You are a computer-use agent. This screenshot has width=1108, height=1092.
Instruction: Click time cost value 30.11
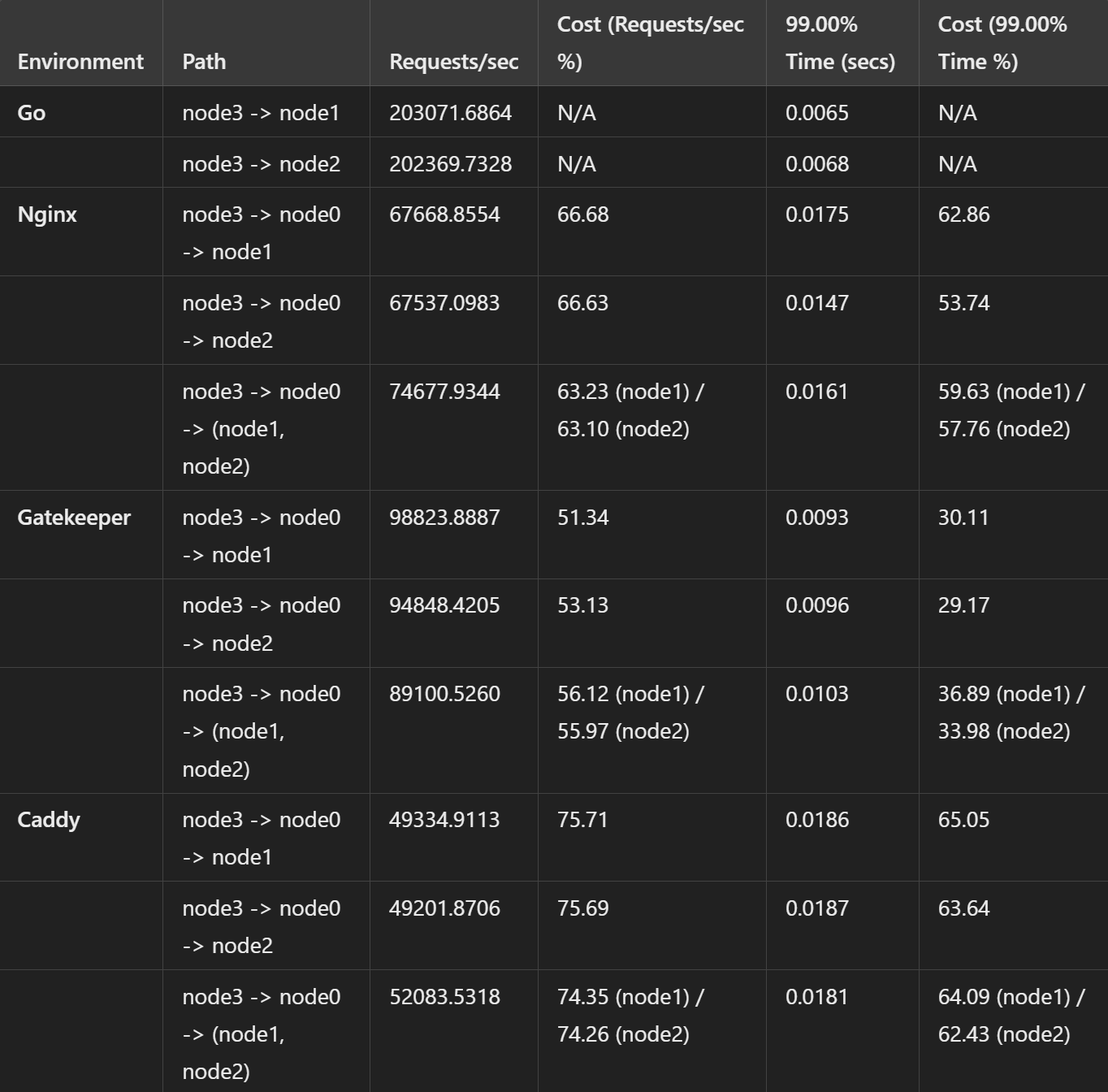click(964, 518)
